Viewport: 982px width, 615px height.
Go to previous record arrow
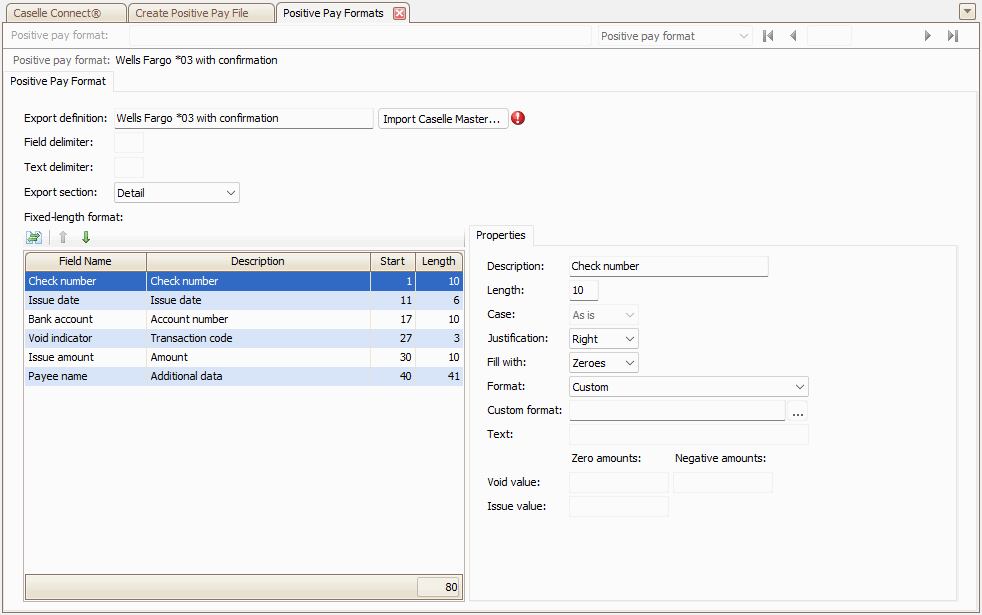793,36
